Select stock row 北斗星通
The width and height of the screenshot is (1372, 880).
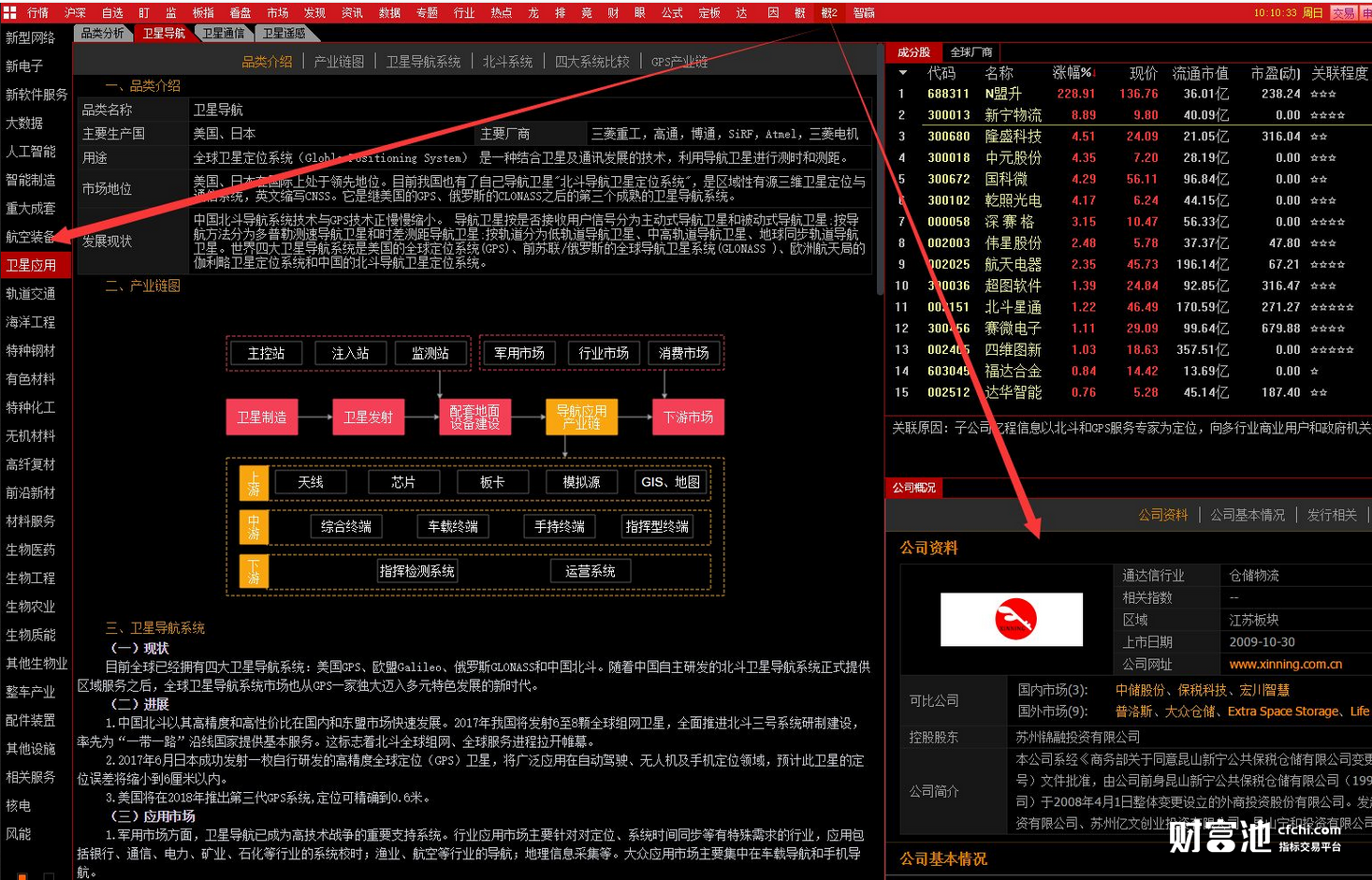[x=1129, y=307]
